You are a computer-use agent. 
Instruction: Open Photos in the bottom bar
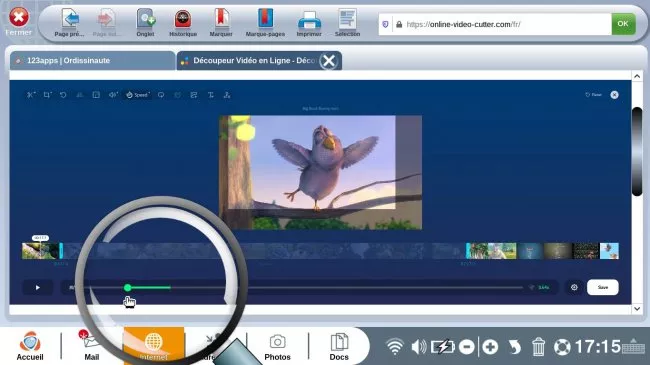[277, 346]
